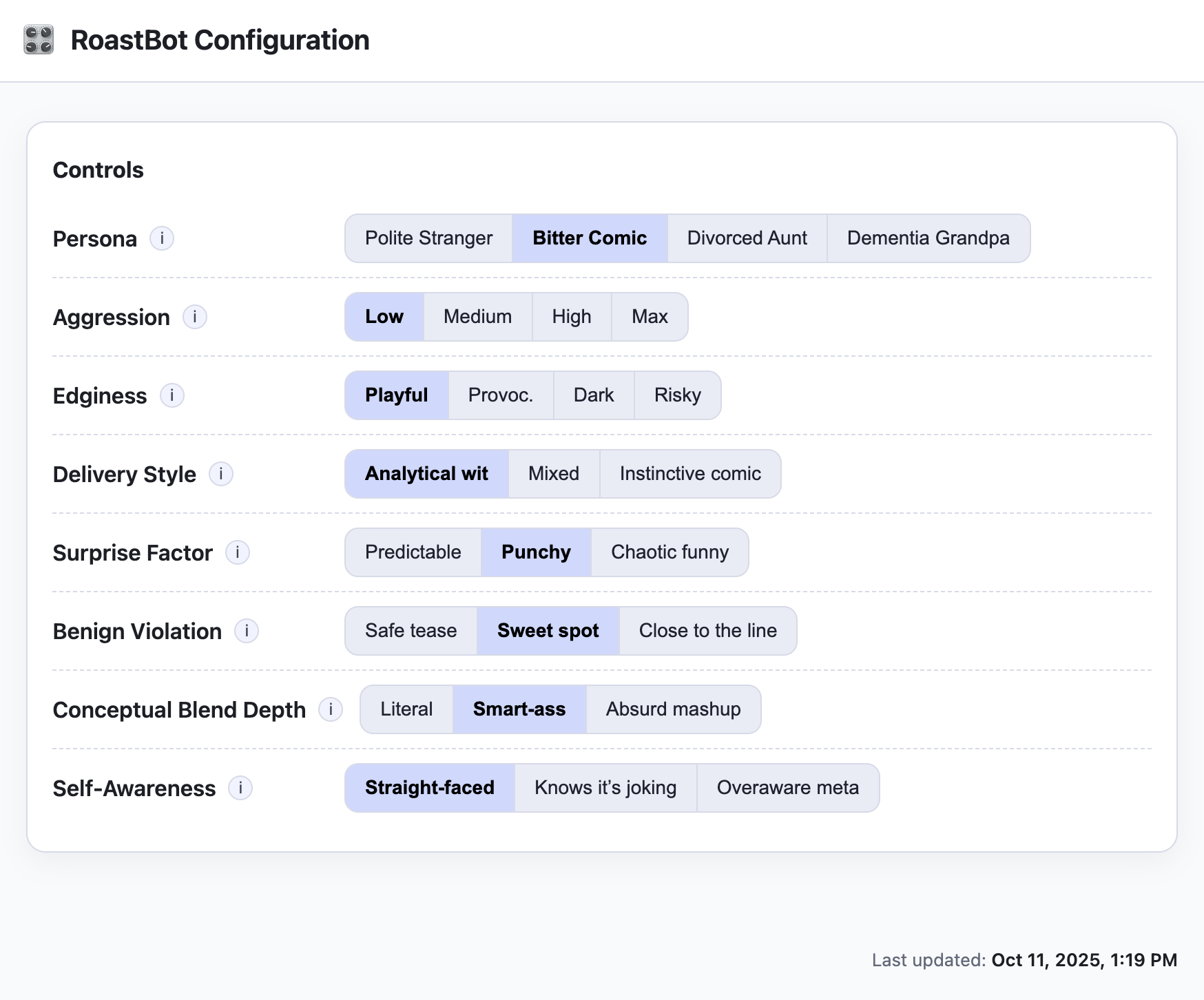This screenshot has height=1000, width=1204.
Task: Open the Persona info icon
Action: 162,238
